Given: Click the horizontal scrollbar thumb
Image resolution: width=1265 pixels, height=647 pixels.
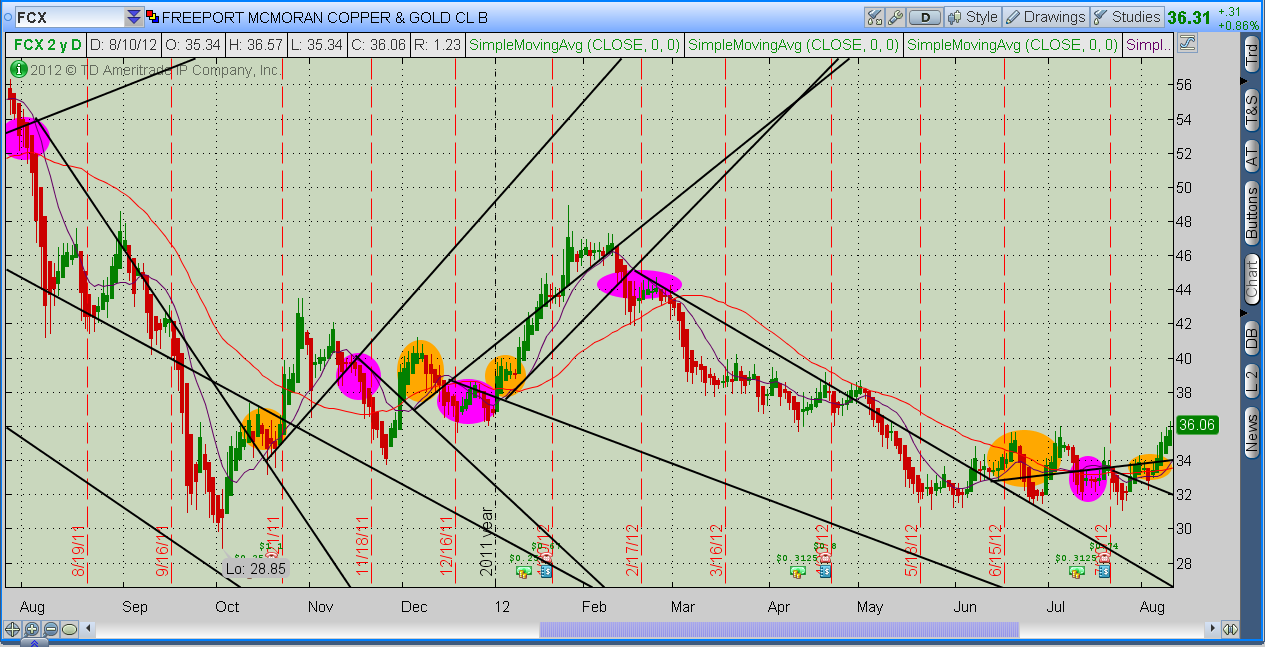Looking at the screenshot, I should pos(779,629).
